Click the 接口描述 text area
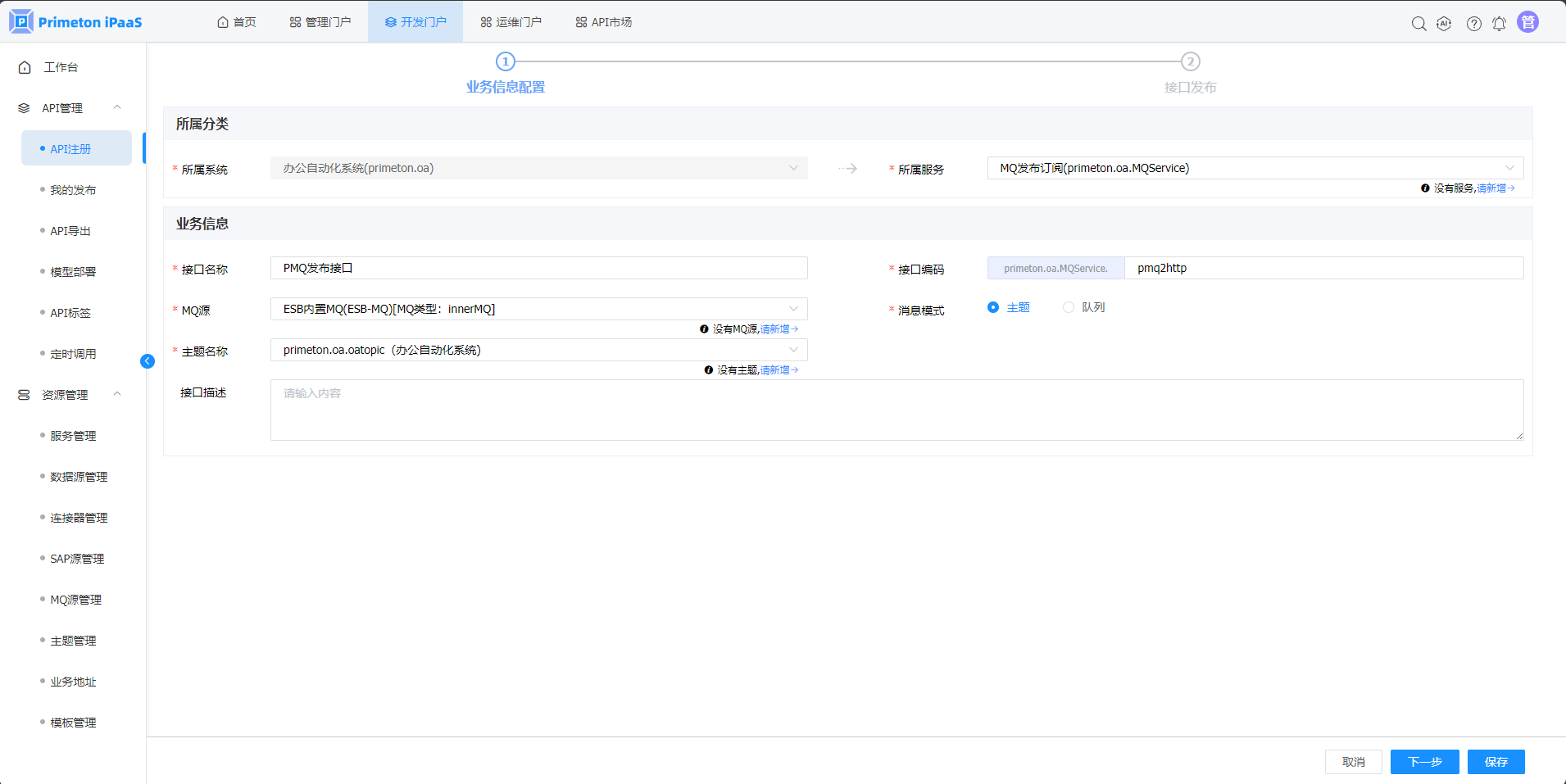 (x=896, y=410)
